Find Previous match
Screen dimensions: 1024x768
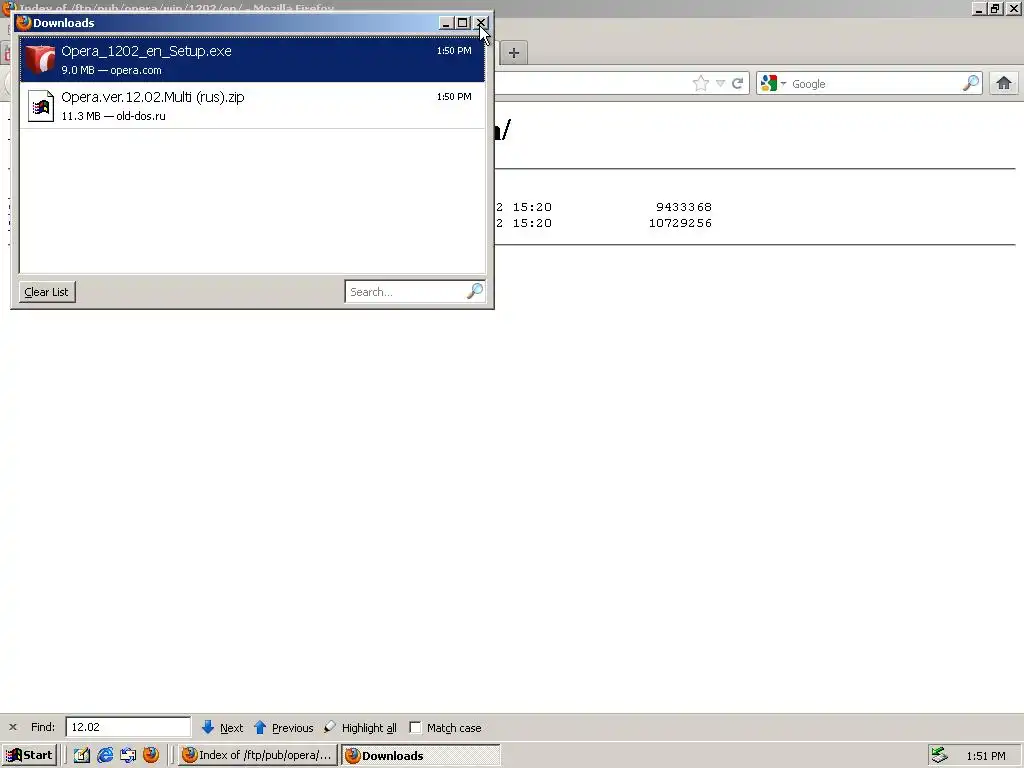283,728
